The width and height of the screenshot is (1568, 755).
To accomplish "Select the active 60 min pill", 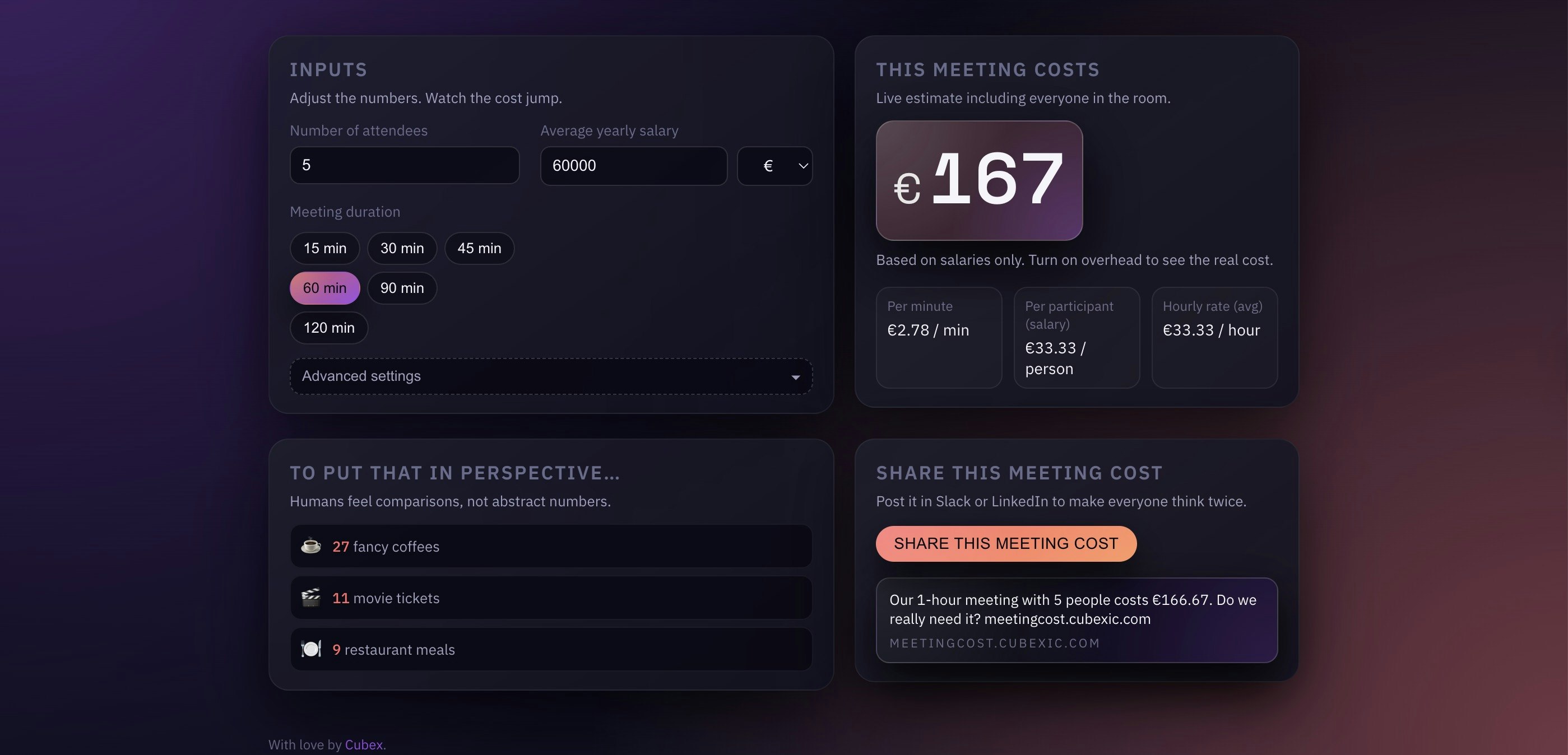I will click(x=324, y=288).
